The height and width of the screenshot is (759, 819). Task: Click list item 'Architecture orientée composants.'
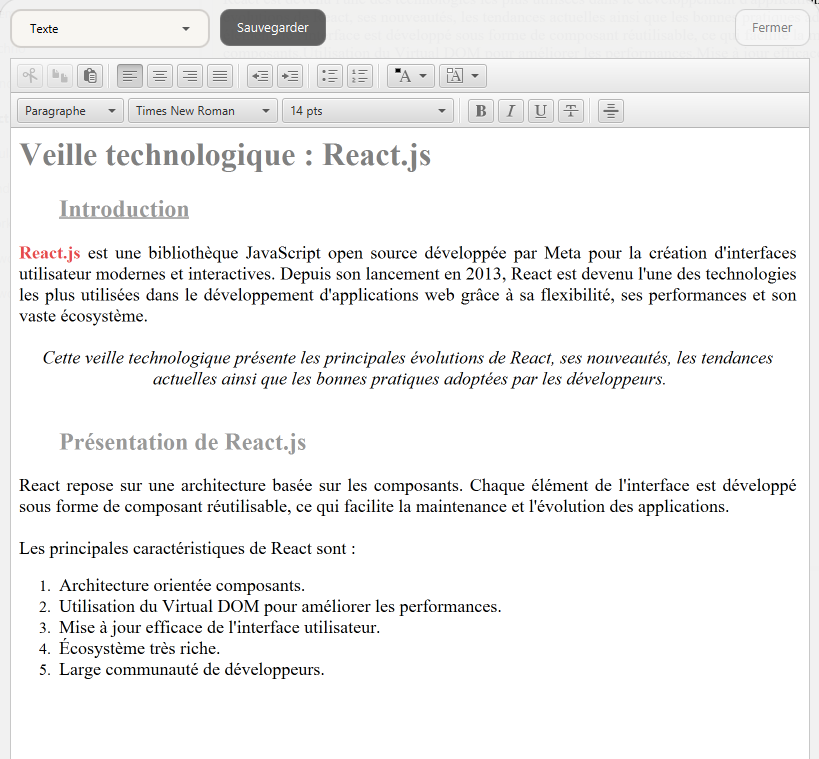point(182,586)
